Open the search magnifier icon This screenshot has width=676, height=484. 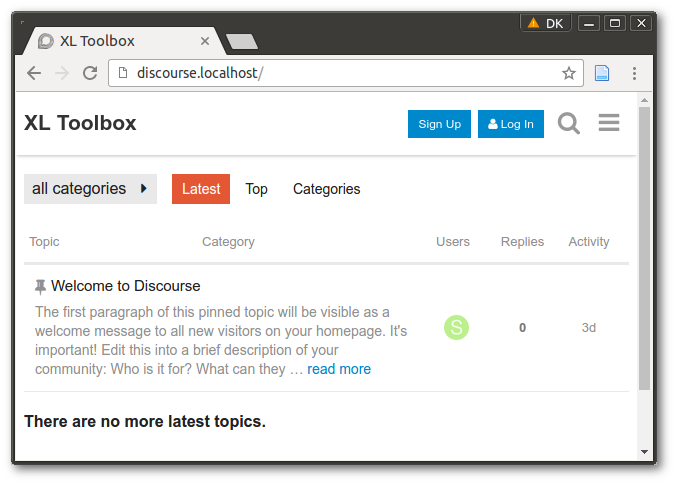pos(568,124)
